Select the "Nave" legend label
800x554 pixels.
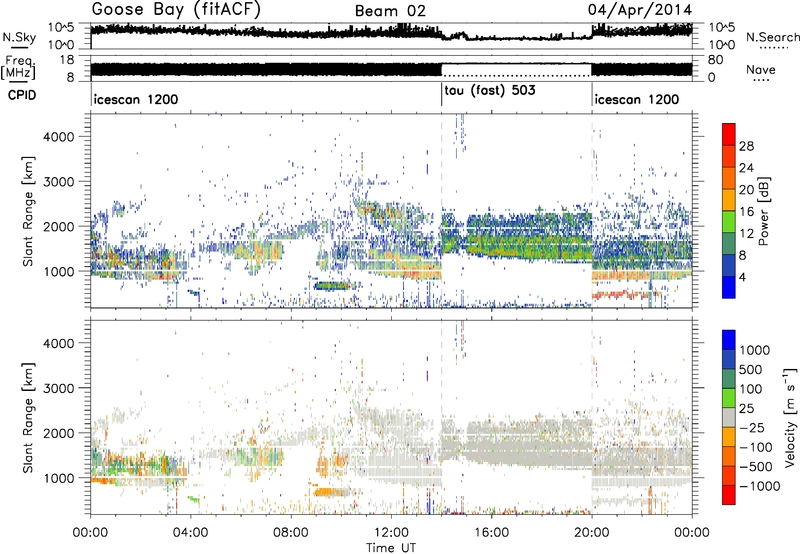(761, 69)
